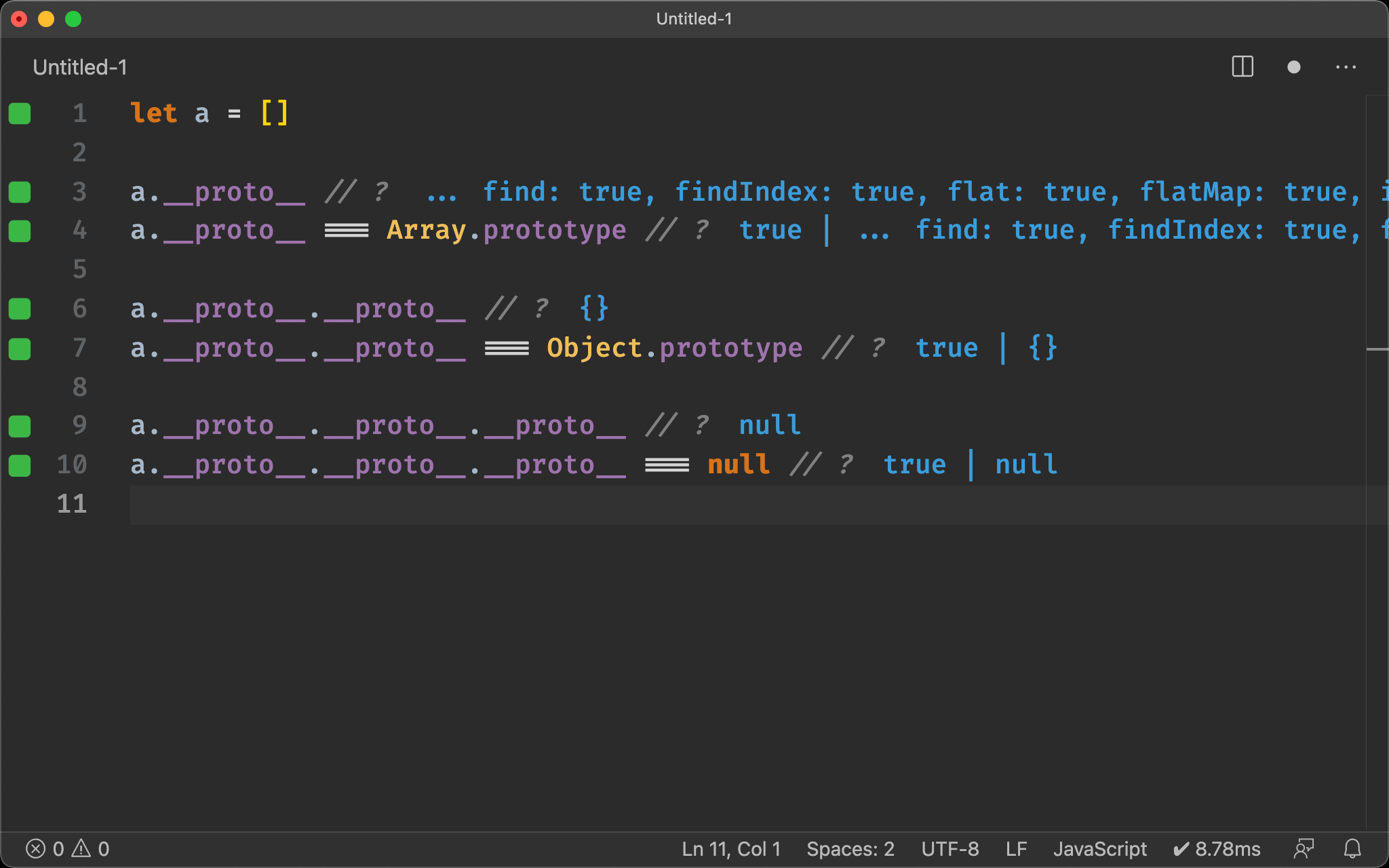Click green coverage marker on line 6

click(x=20, y=309)
